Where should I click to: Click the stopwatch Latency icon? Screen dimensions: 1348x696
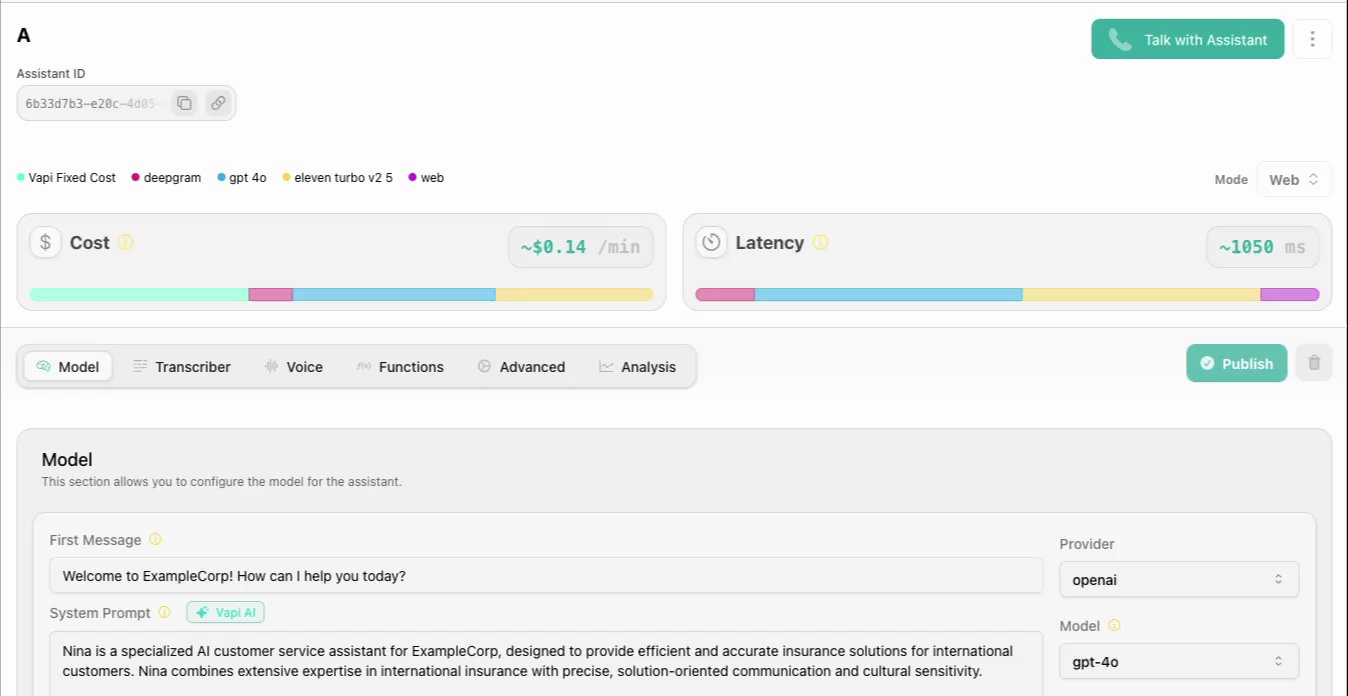pos(711,242)
